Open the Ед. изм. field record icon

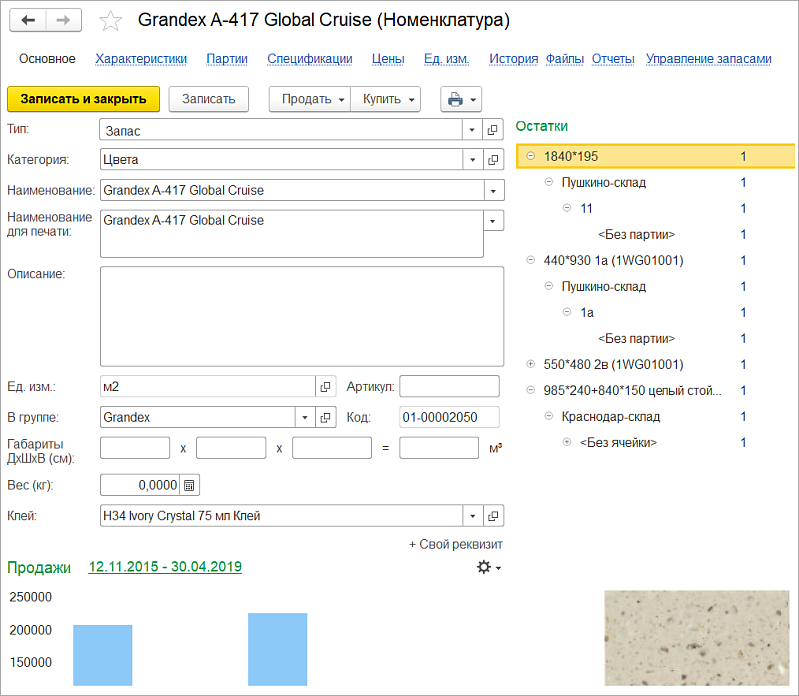click(x=326, y=387)
